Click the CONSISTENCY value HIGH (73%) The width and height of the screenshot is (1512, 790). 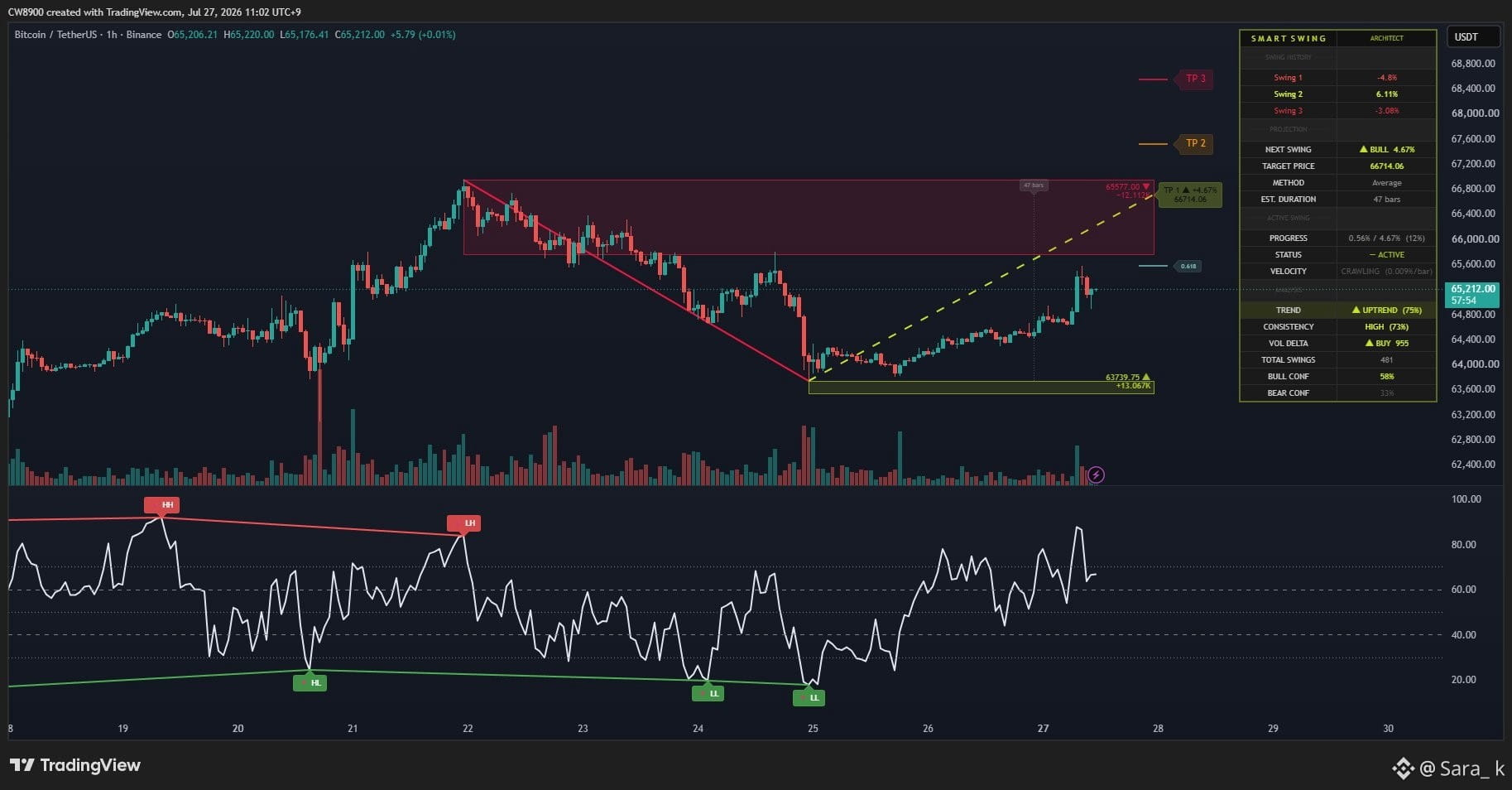[1387, 327]
